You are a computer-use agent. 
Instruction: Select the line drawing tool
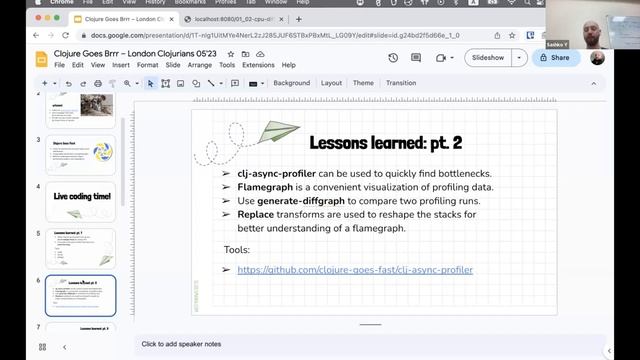(x=211, y=83)
